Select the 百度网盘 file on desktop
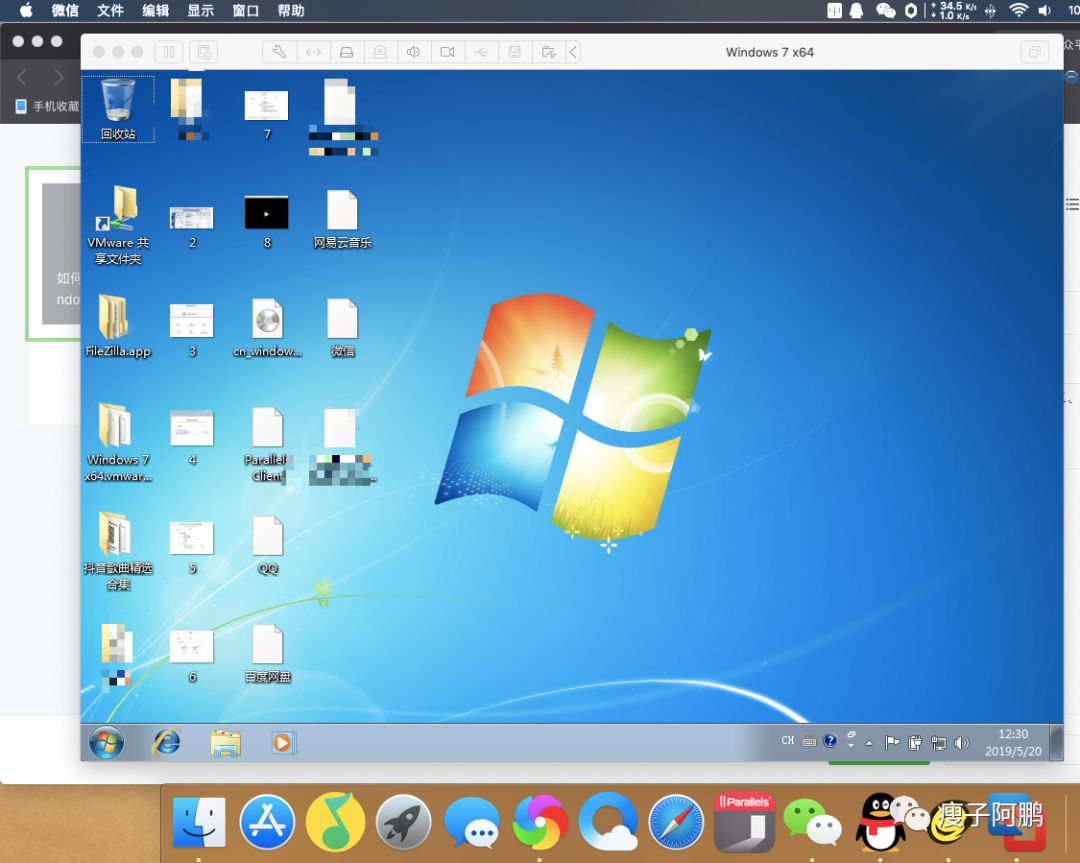 click(x=268, y=654)
